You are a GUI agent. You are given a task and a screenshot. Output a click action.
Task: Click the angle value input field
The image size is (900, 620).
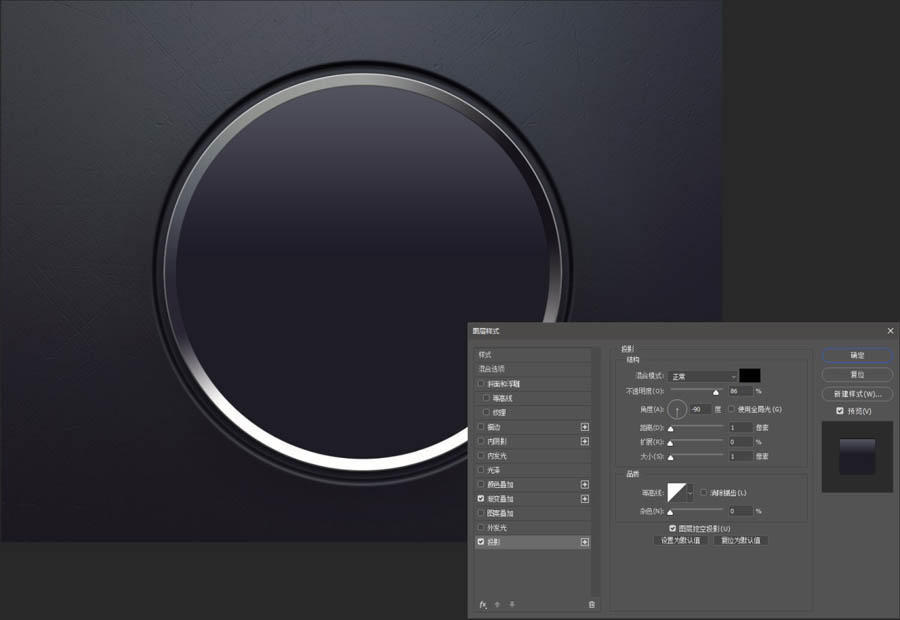(701, 409)
